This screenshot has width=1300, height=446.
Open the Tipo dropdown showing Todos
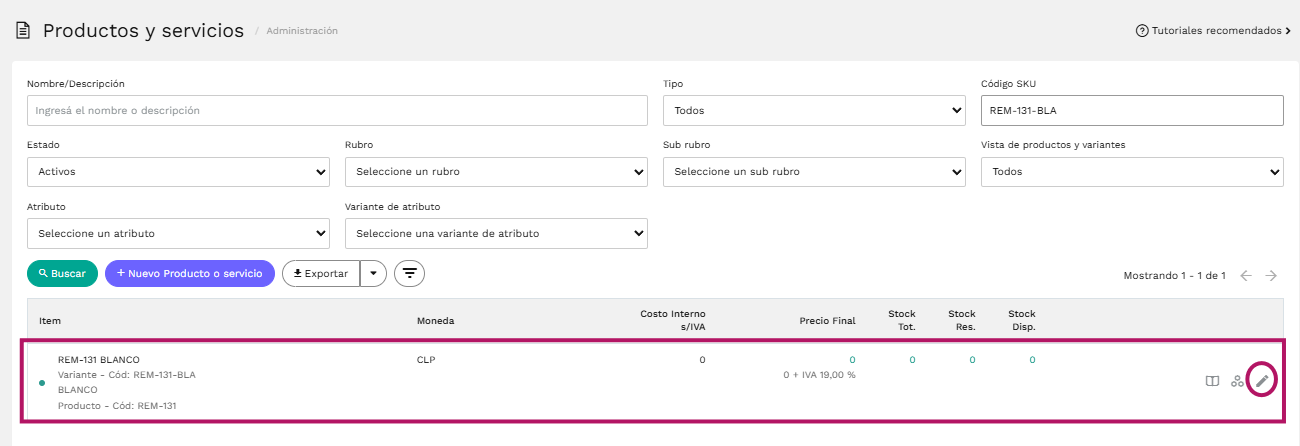click(814, 110)
